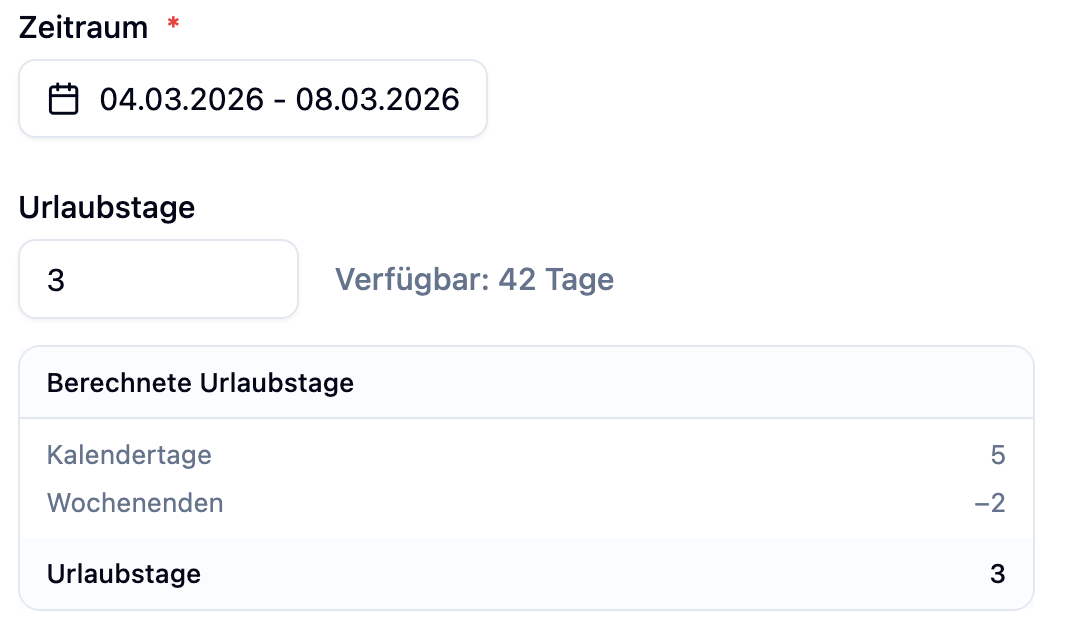Click the Kalendertage value 5

tap(997, 455)
